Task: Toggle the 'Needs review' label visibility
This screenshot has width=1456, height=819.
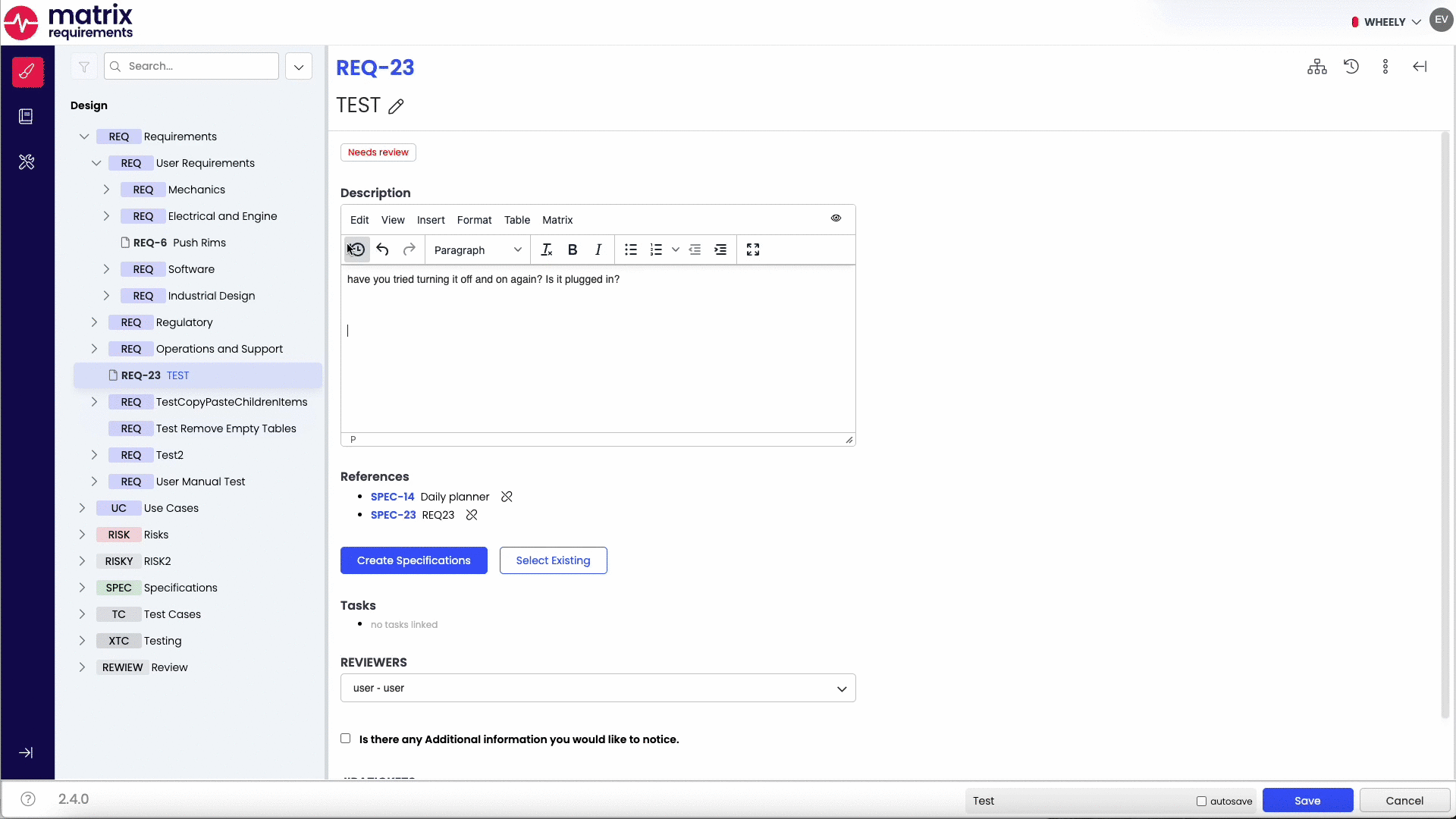Action: 379,152
